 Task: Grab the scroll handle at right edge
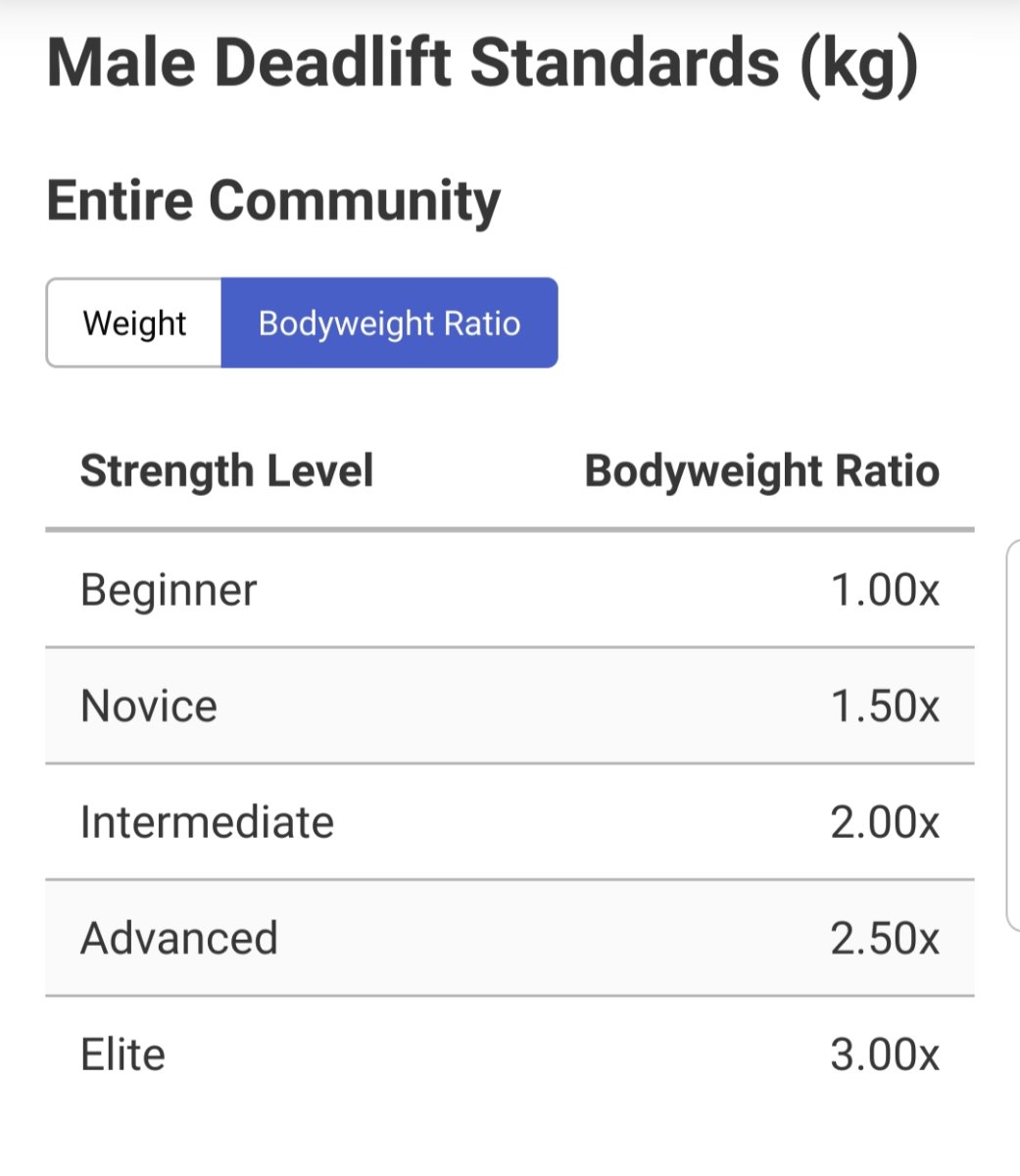[1013, 735]
